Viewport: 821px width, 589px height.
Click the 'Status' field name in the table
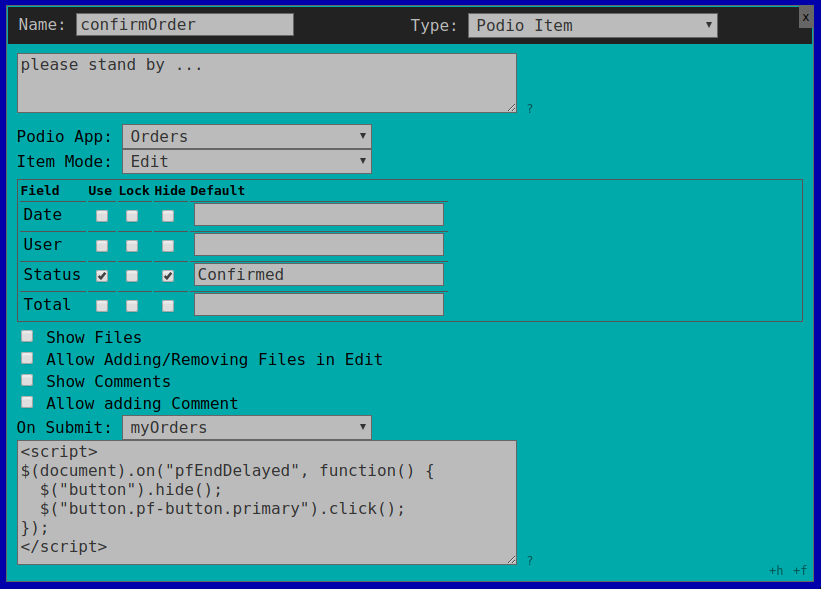pyautogui.click(x=52, y=274)
